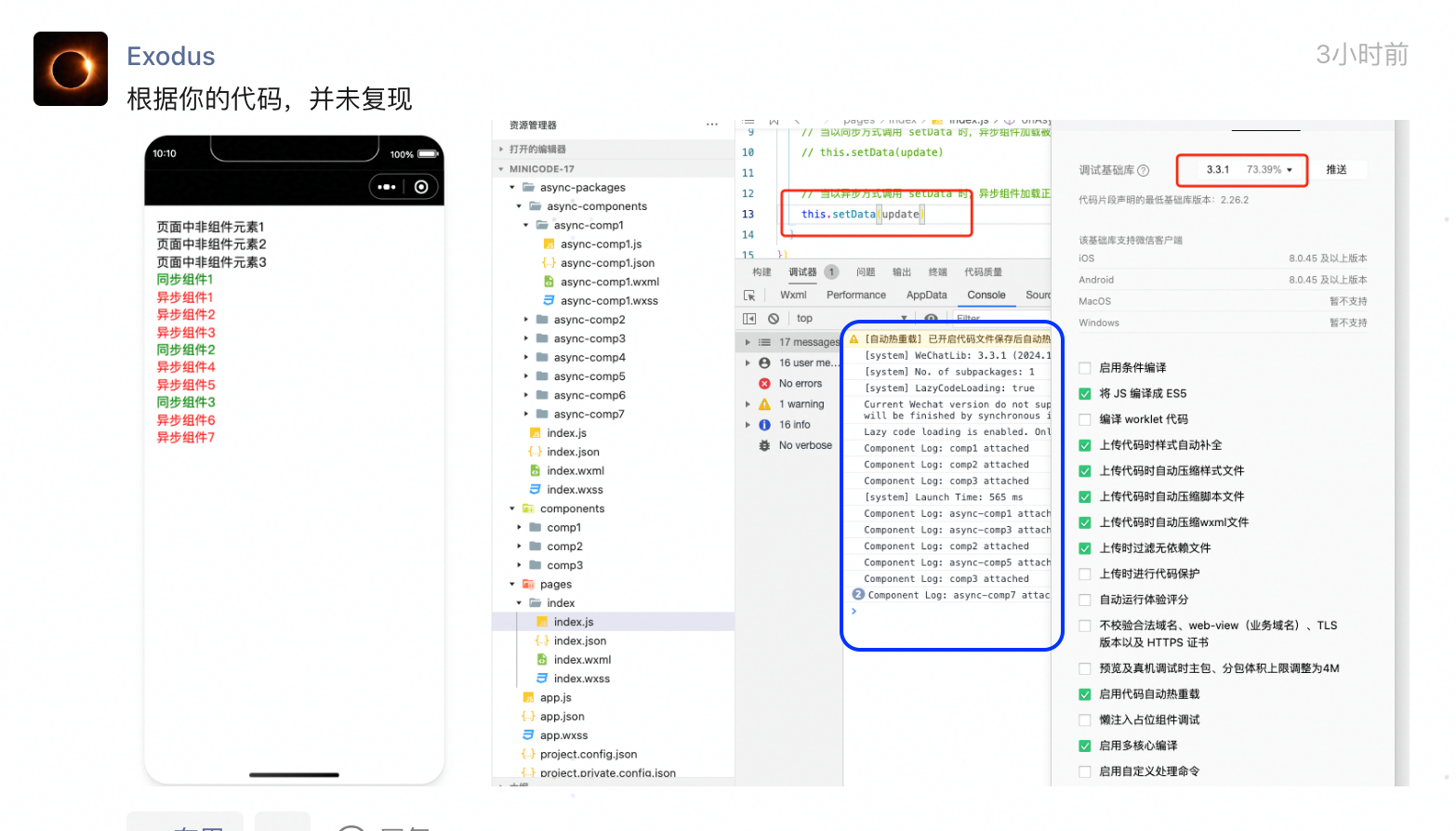Check the 自动运行体验评分 box
The image size is (1456, 831).
click(x=1084, y=600)
